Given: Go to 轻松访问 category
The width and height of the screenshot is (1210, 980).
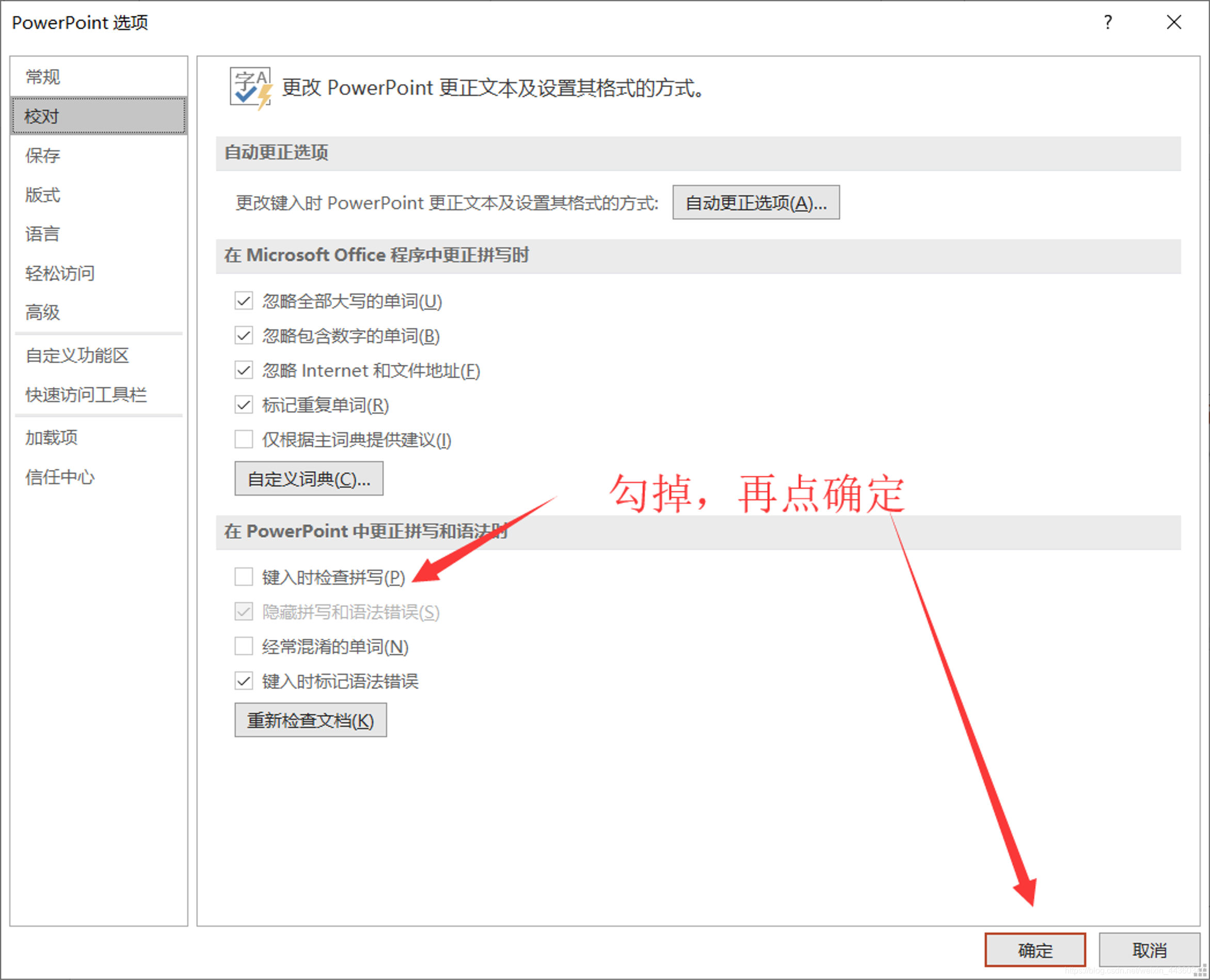Looking at the screenshot, I should pos(60,273).
